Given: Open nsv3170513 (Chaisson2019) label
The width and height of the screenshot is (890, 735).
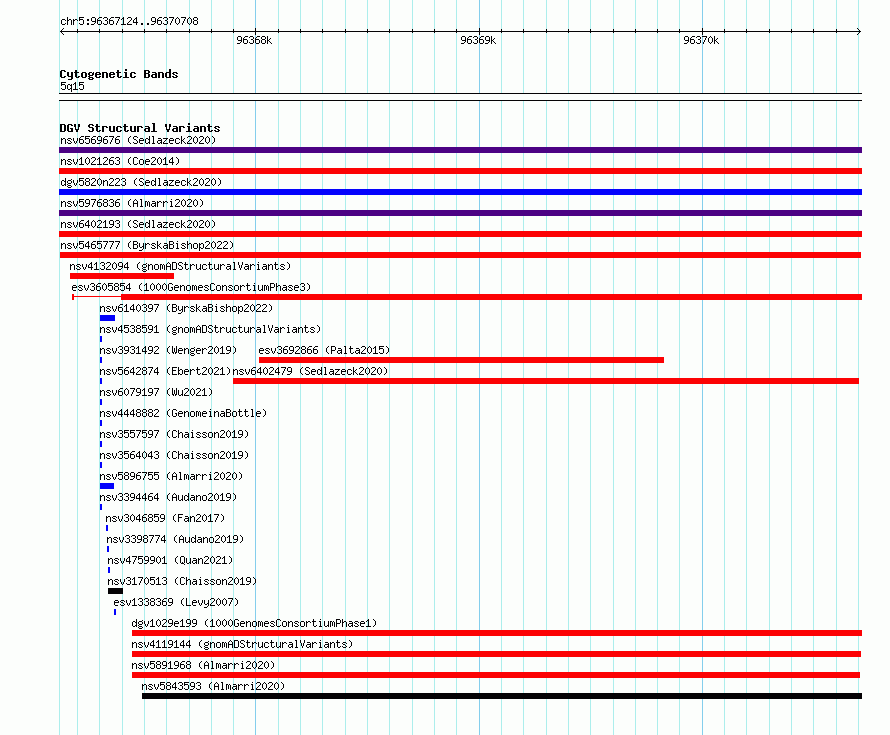Looking at the screenshot, I should pyautogui.click(x=182, y=581).
